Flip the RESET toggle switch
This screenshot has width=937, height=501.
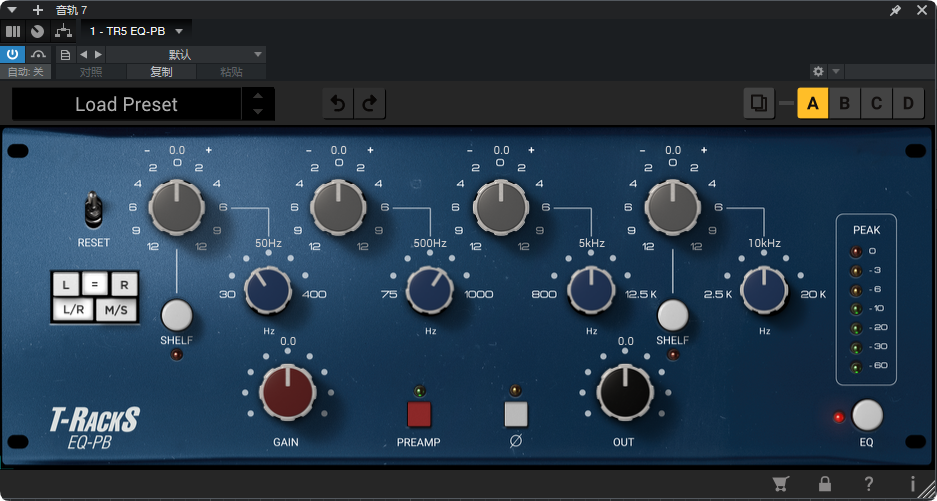click(93, 209)
